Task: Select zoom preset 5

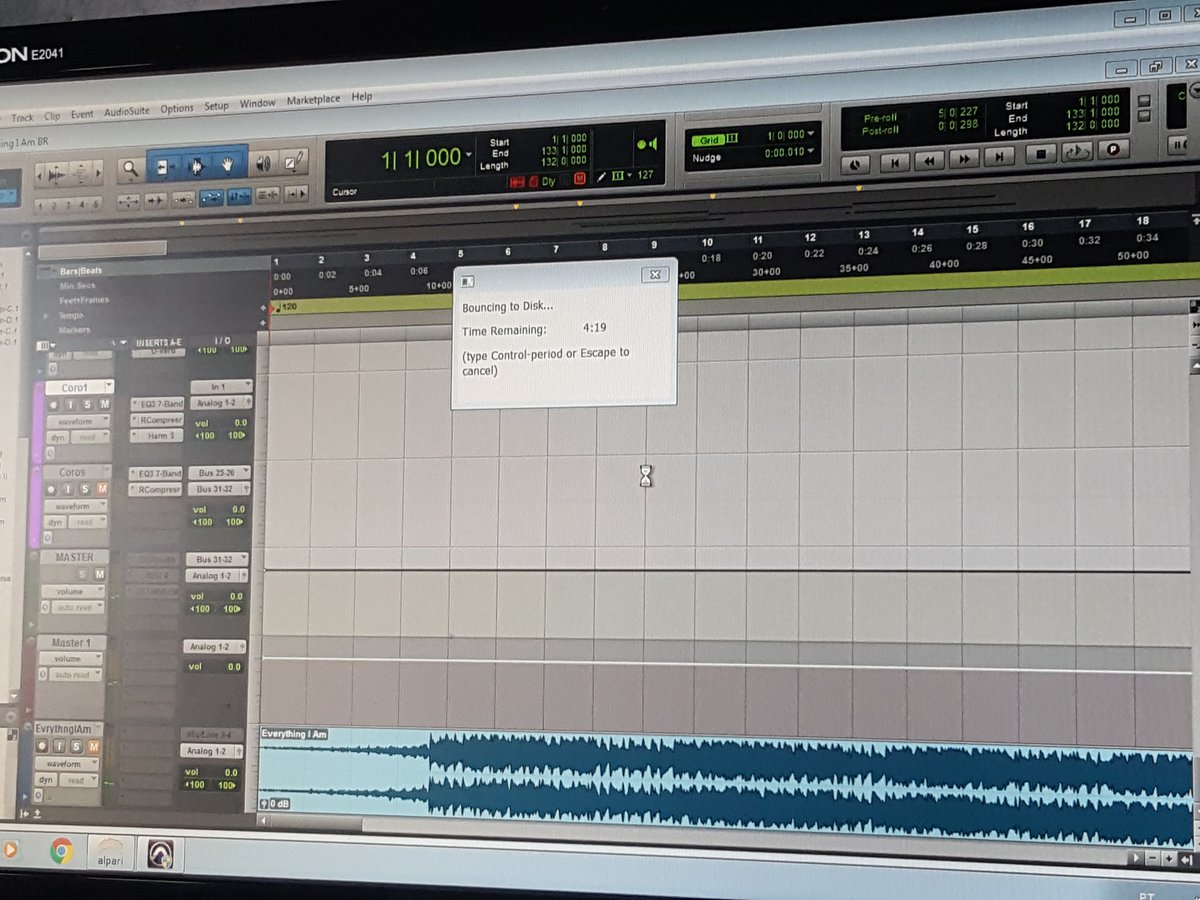Action: (x=96, y=204)
